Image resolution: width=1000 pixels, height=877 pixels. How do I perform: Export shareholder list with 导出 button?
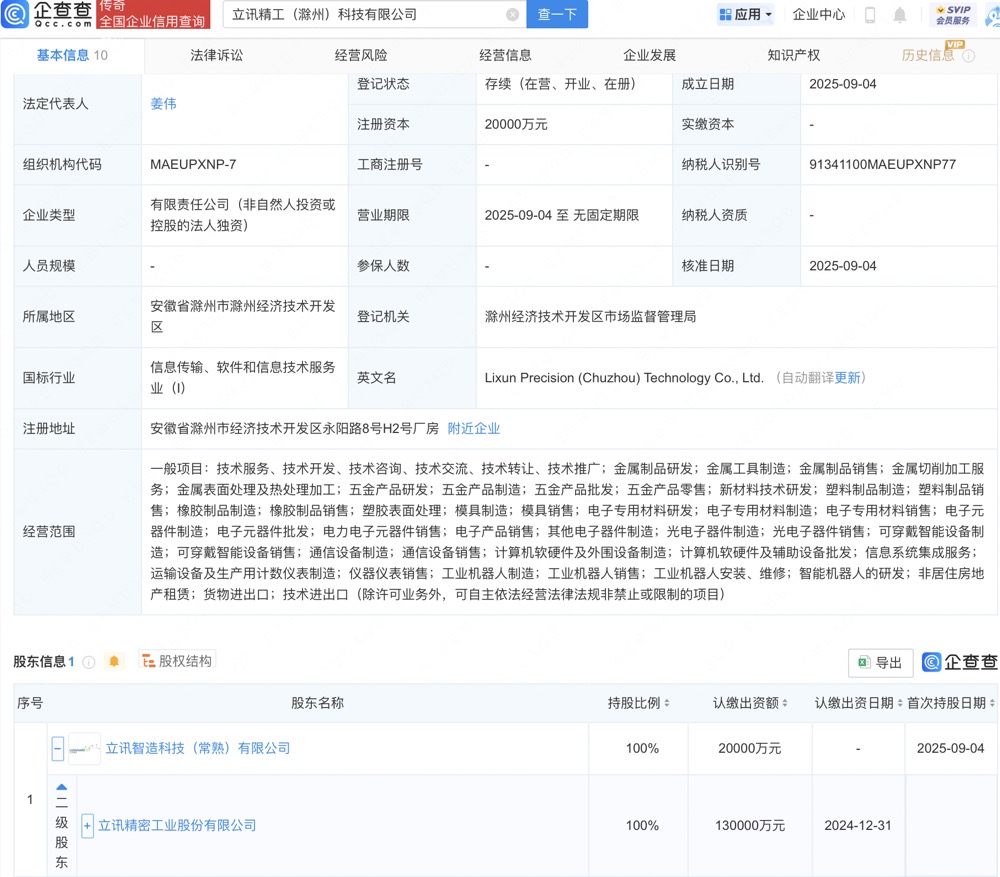(x=880, y=662)
